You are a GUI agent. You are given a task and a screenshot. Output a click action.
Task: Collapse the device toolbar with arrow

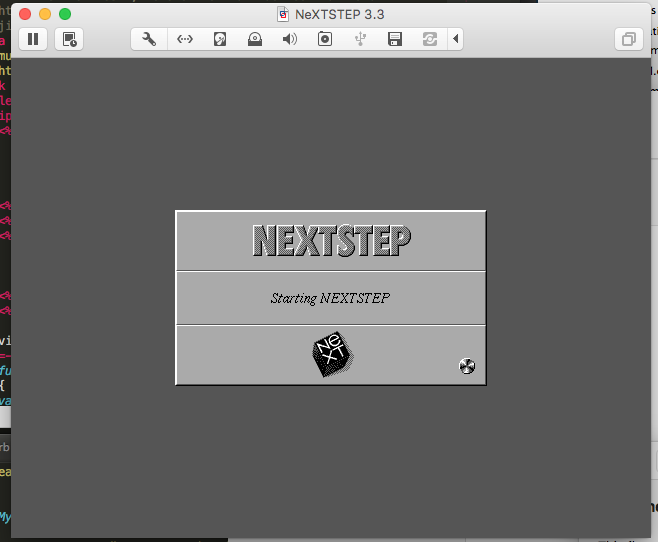(456, 39)
